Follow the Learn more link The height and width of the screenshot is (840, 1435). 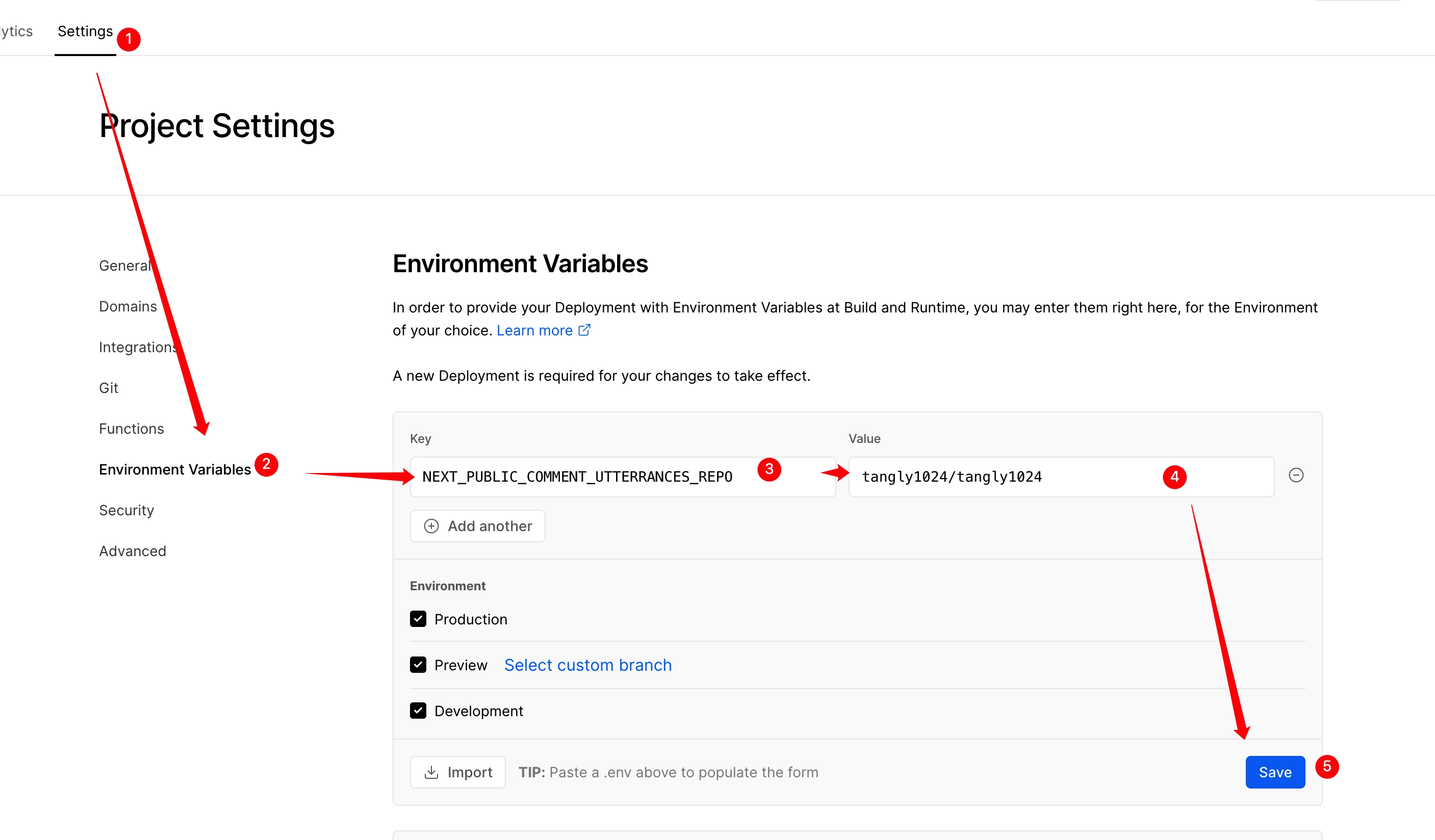535,330
